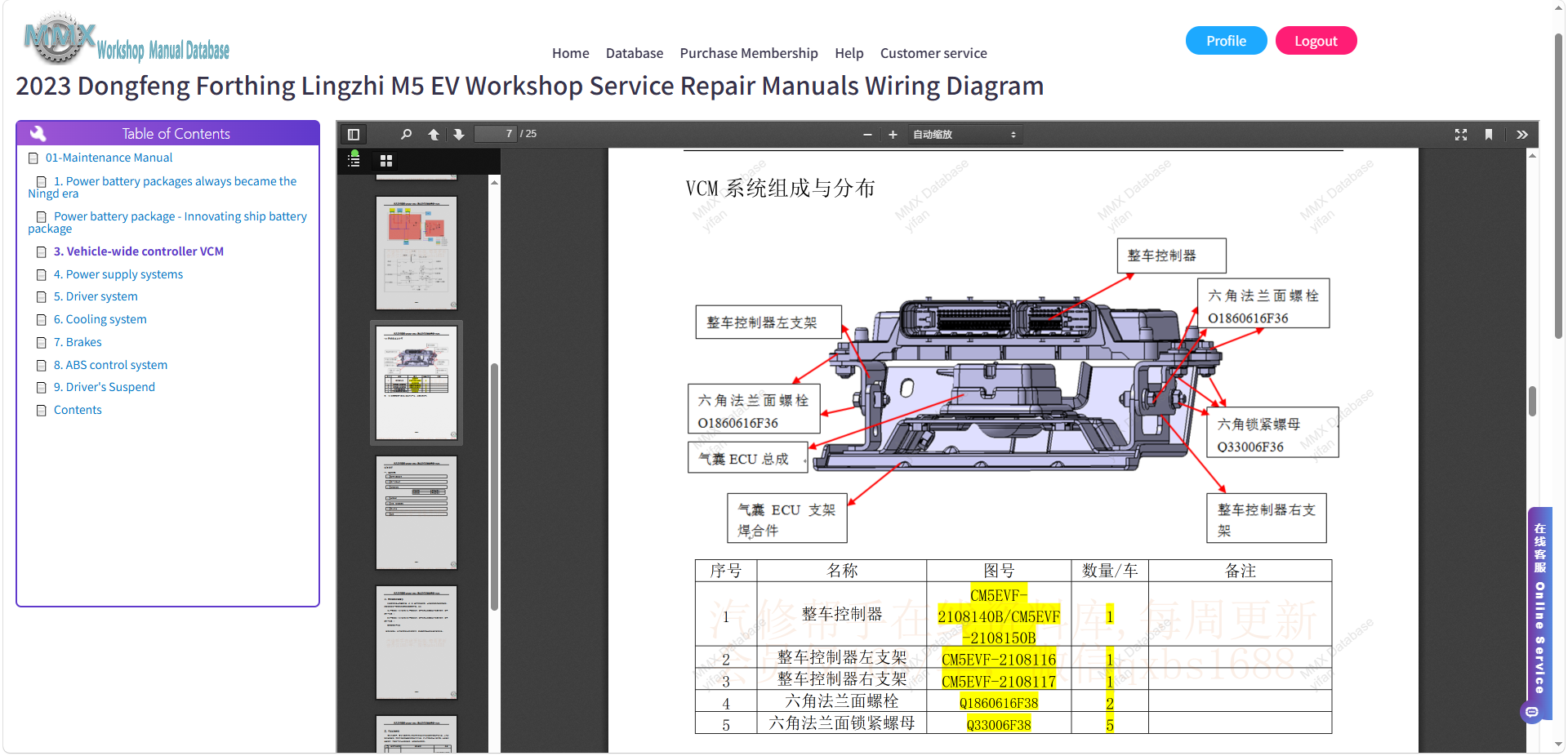The image size is (1568, 756).
Task: Open the zoom level dropdown
Action: click(964, 135)
